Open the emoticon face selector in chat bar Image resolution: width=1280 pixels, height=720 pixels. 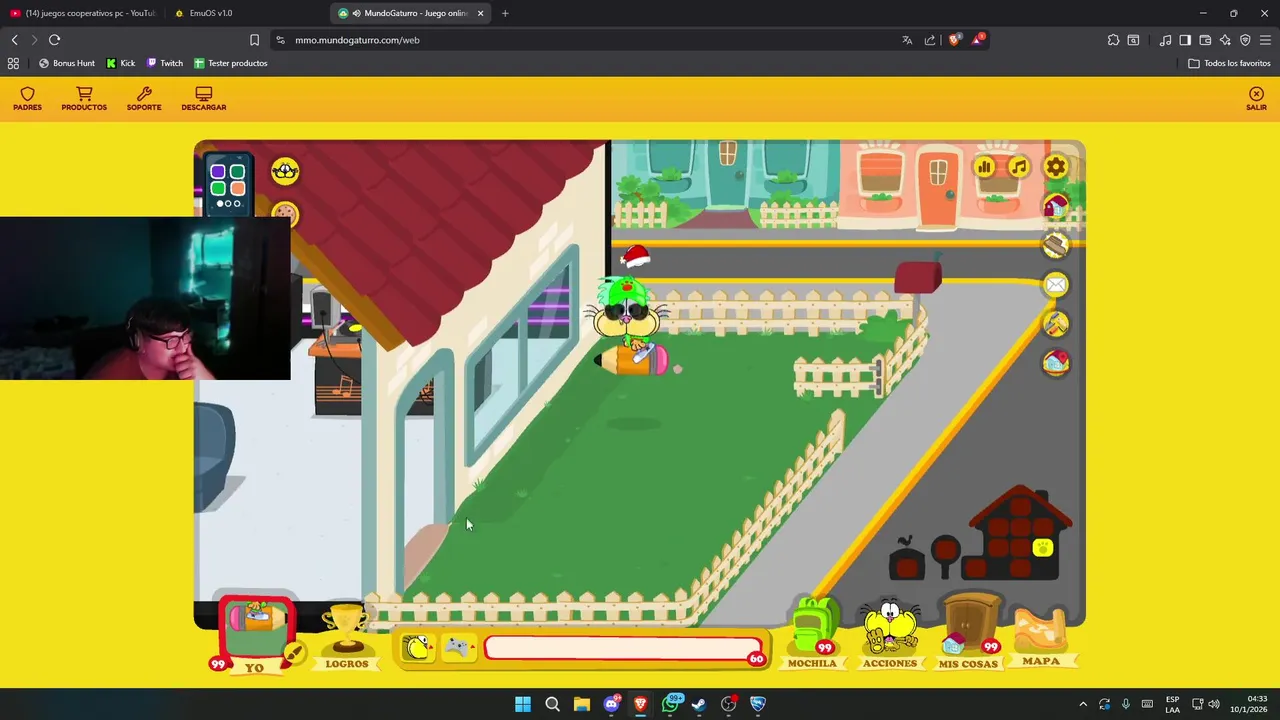[x=418, y=648]
